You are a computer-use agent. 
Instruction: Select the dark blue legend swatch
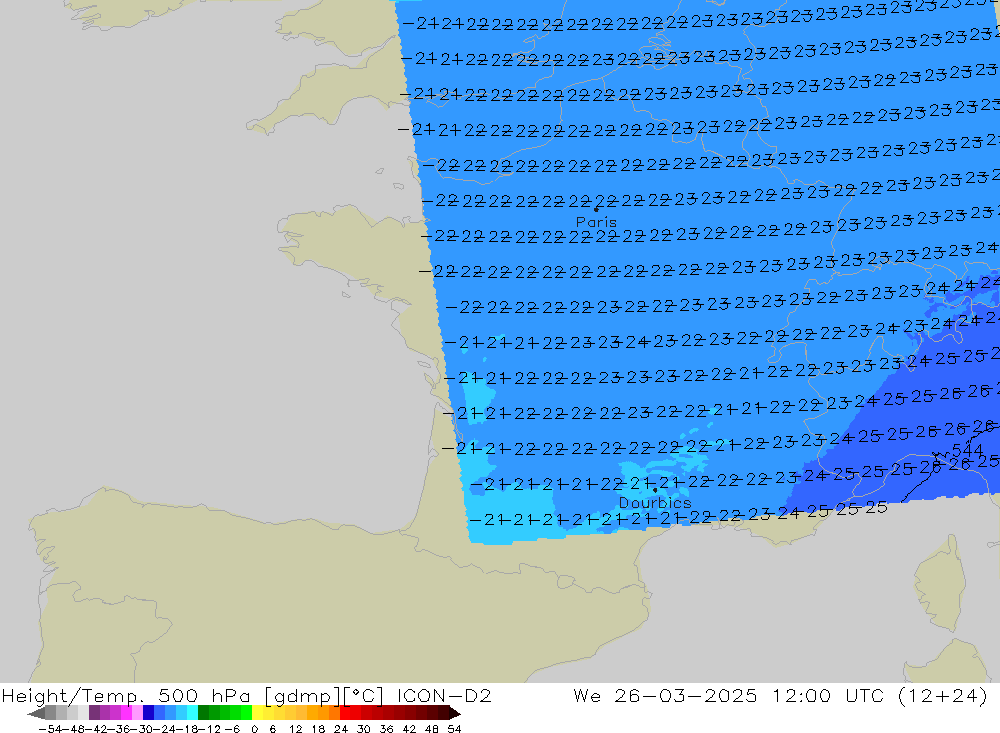click(x=148, y=713)
